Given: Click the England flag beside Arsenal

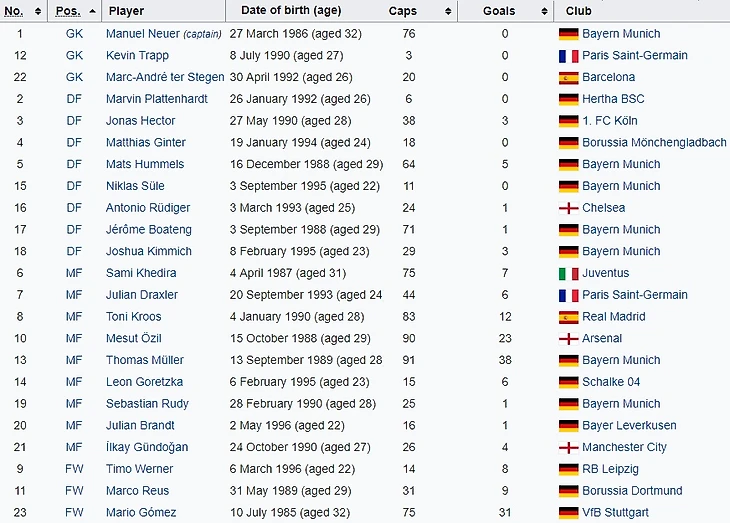Looking at the screenshot, I should [x=568, y=339].
